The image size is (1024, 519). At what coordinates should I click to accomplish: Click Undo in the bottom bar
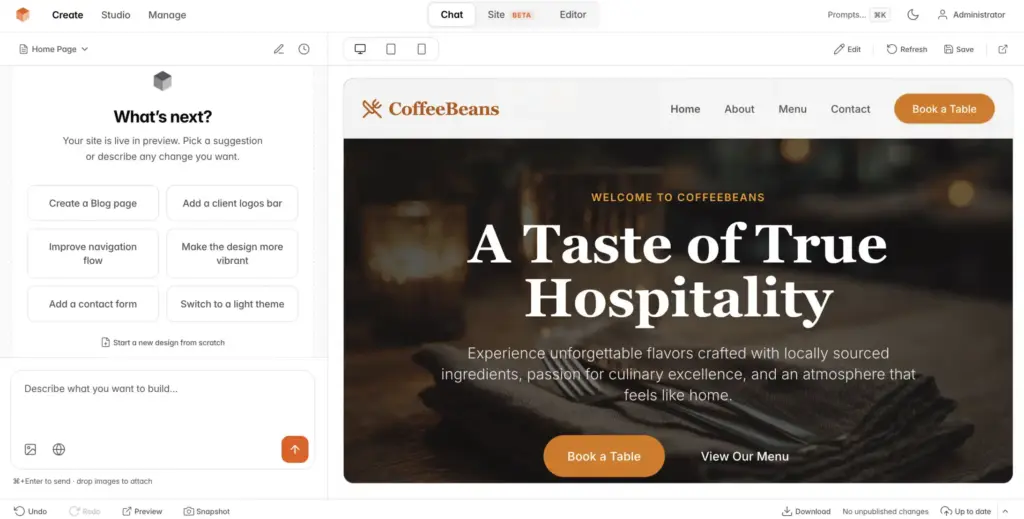click(x=30, y=511)
